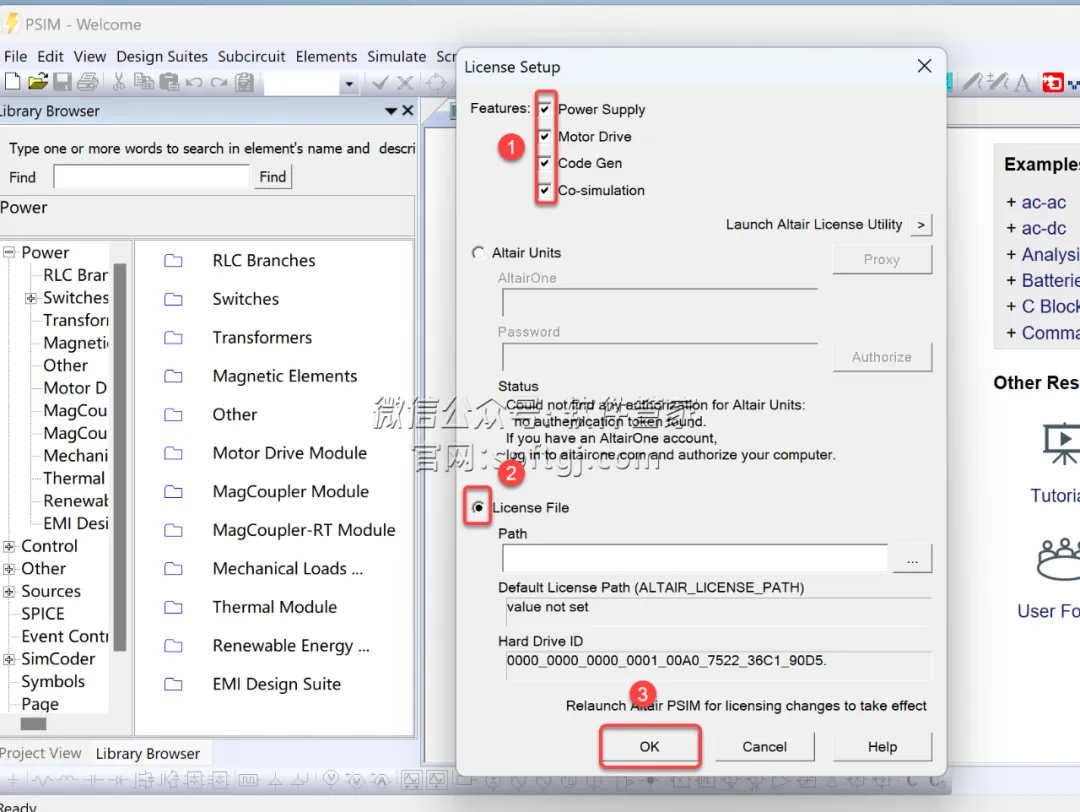
Task: Click the Save floppy disk icon
Action: [63, 82]
